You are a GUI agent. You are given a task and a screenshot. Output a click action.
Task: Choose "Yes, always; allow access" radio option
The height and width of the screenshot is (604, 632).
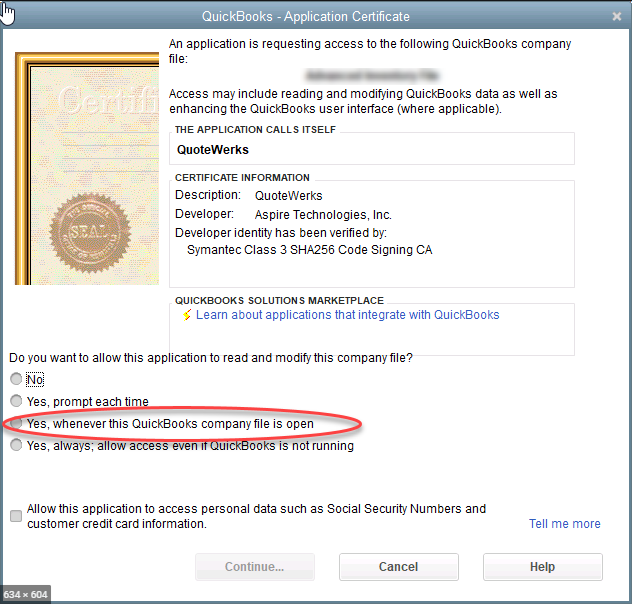(x=16, y=445)
